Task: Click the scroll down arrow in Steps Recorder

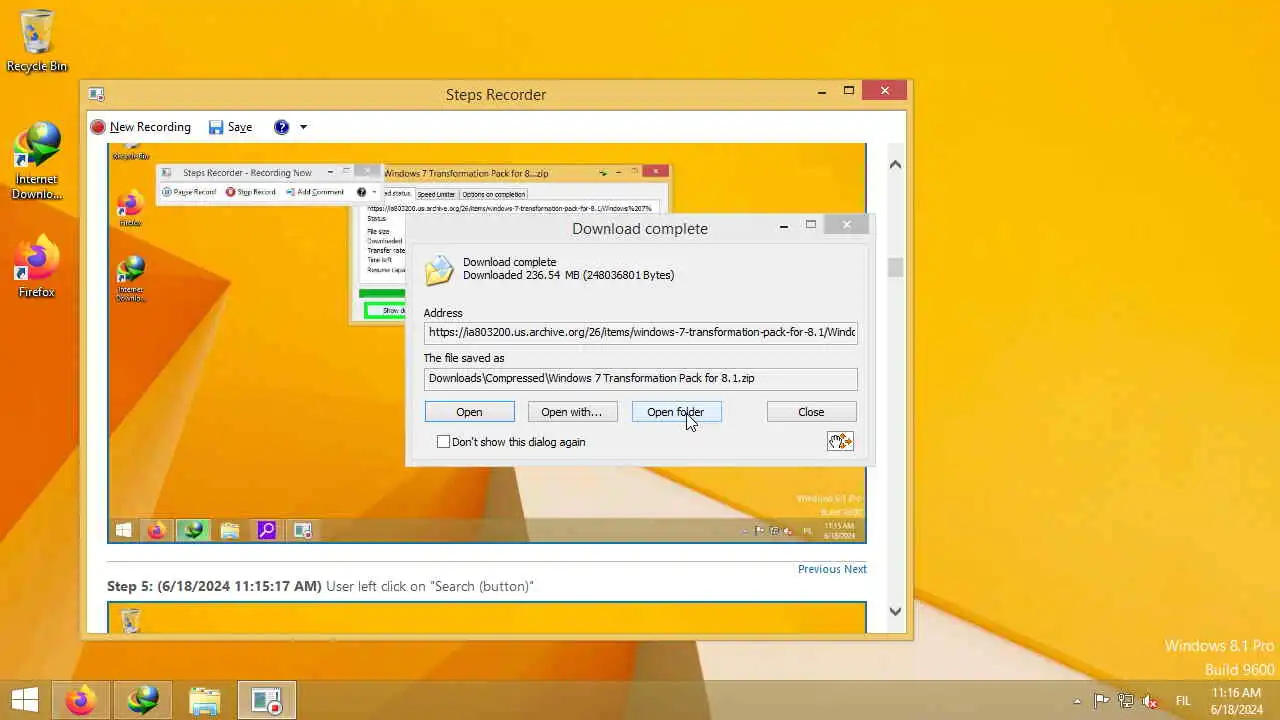Action: 895,611
